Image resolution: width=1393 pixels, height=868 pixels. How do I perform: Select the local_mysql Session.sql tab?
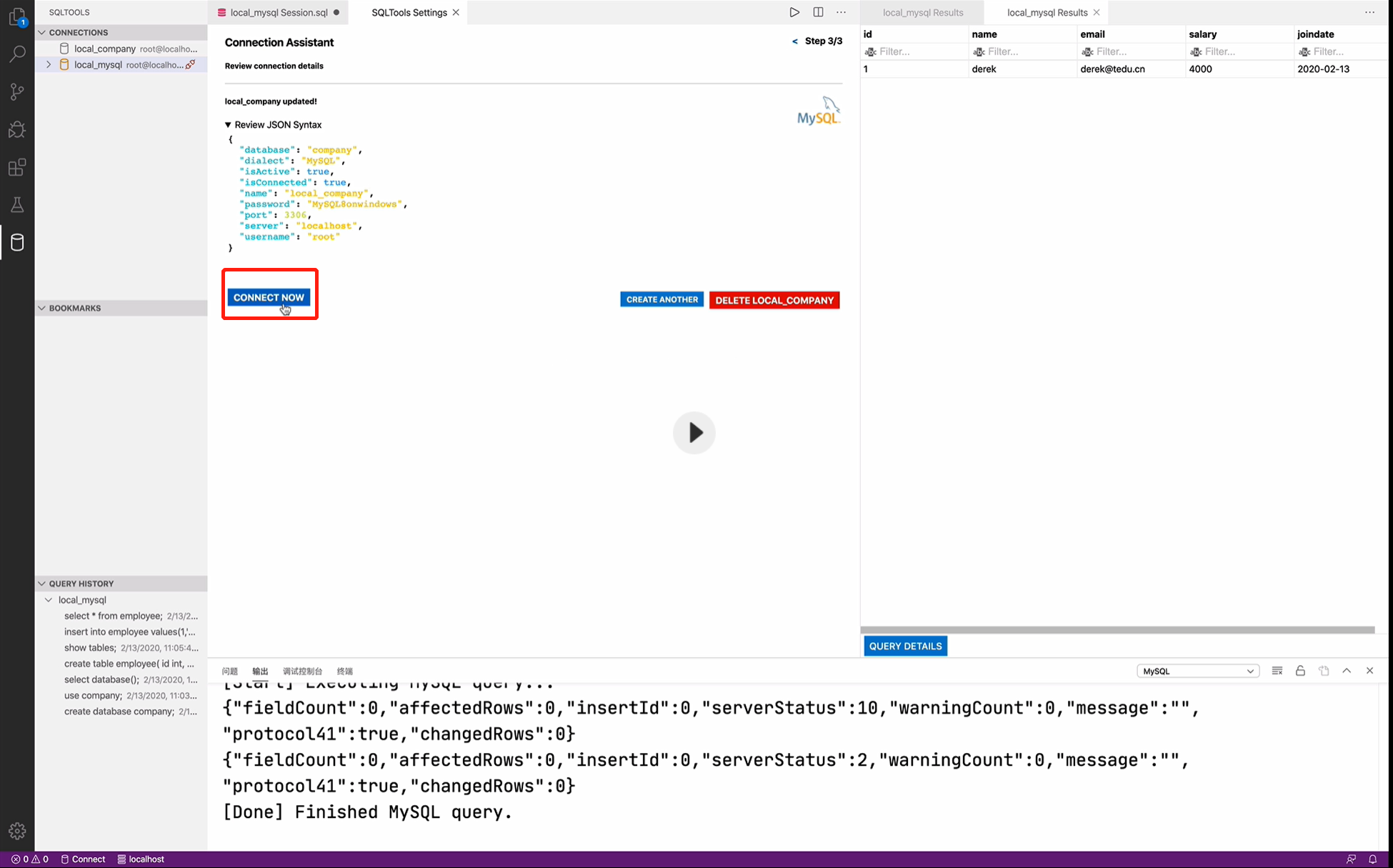point(279,12)
